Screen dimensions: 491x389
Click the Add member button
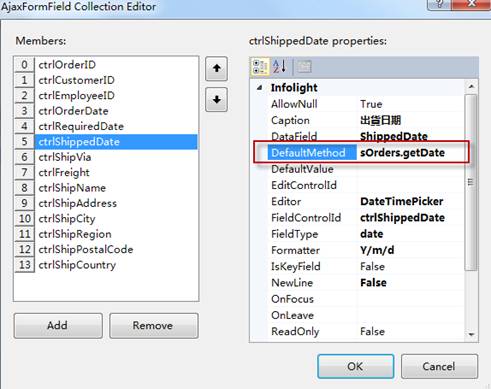[58, 325]
